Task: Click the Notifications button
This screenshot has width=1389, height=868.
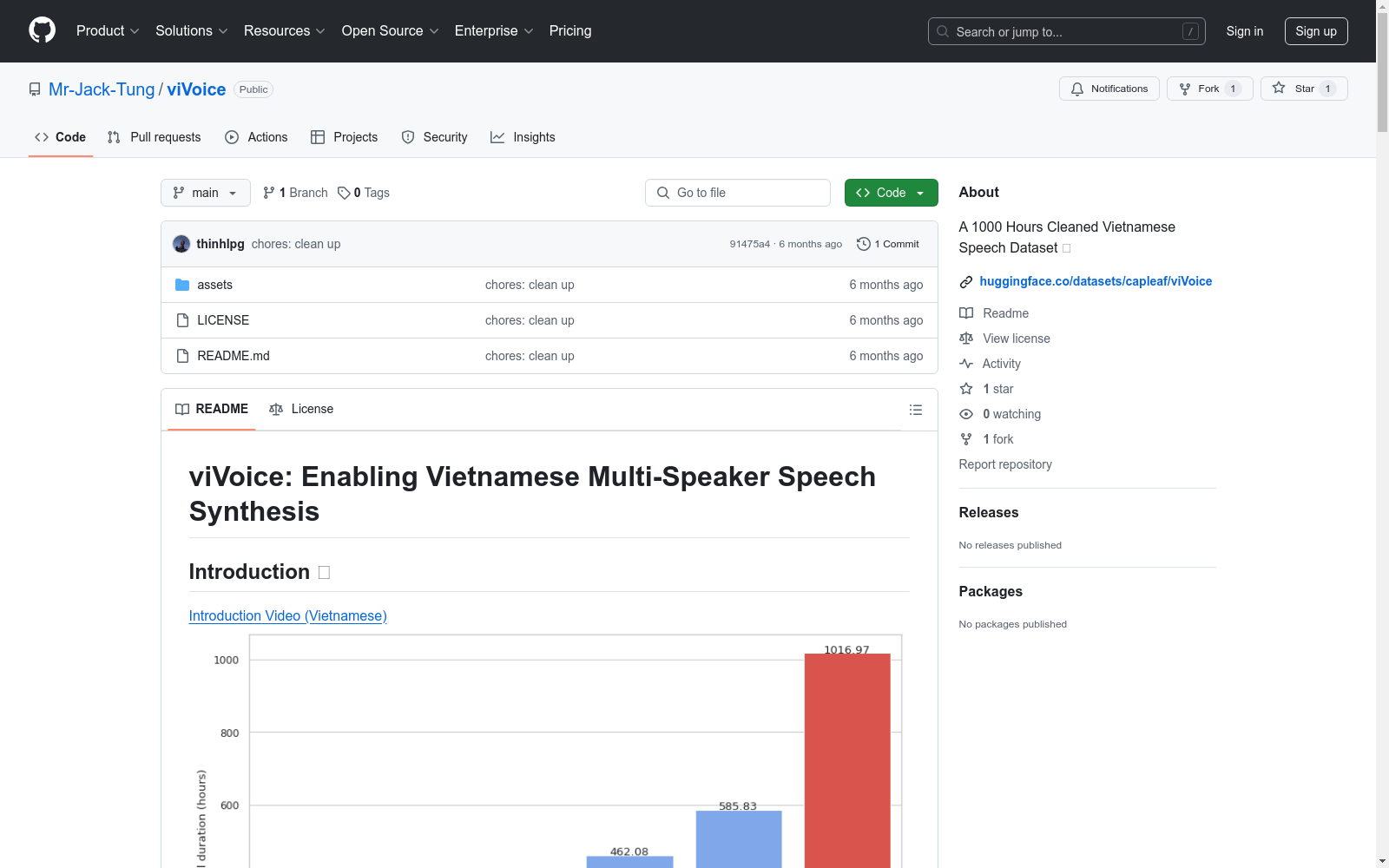Action: point(1109,89)
